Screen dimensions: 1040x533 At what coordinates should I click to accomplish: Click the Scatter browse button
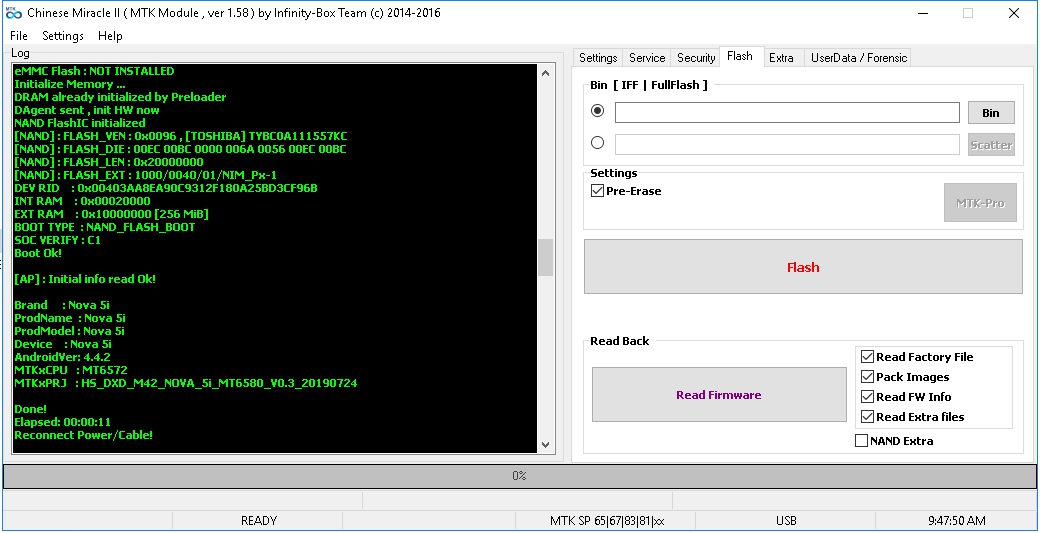991,145
